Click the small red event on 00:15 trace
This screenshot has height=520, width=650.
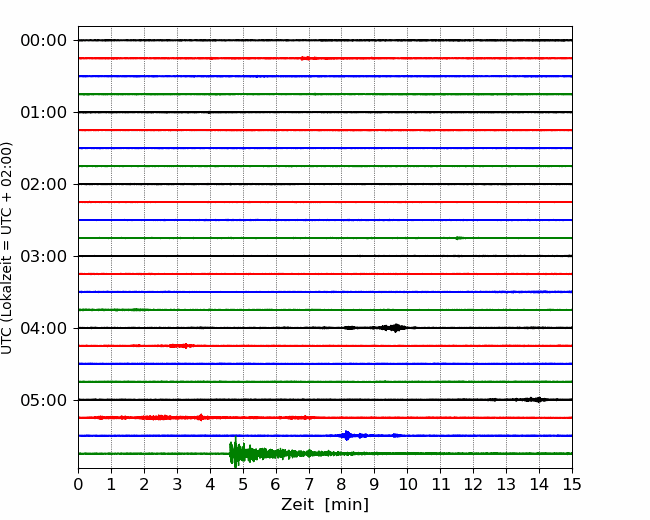(306, 58)
